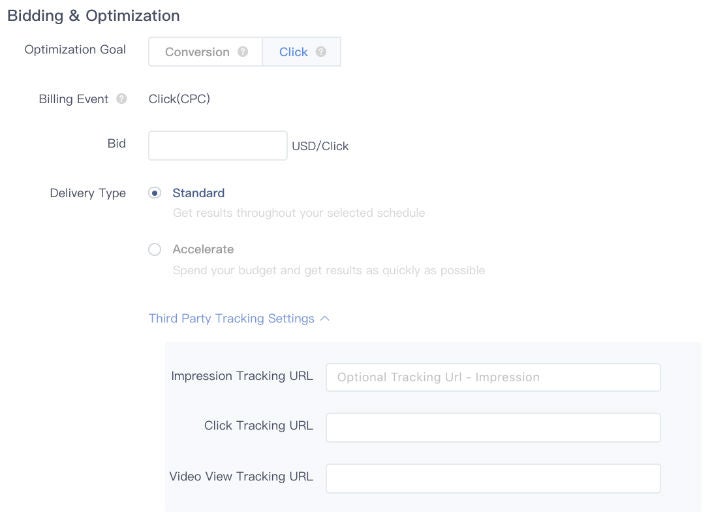Click the help icon beside Conversion
The height and width of the screenshot is (521, 712).
coord(243,52)
